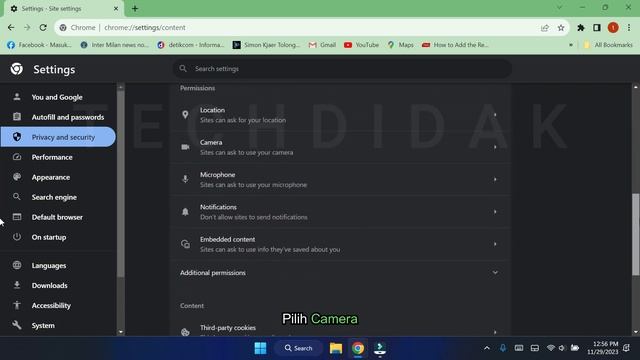Click the browser forward arrow
The height and width of the screenshot is (360, 640).
point(27,28)
